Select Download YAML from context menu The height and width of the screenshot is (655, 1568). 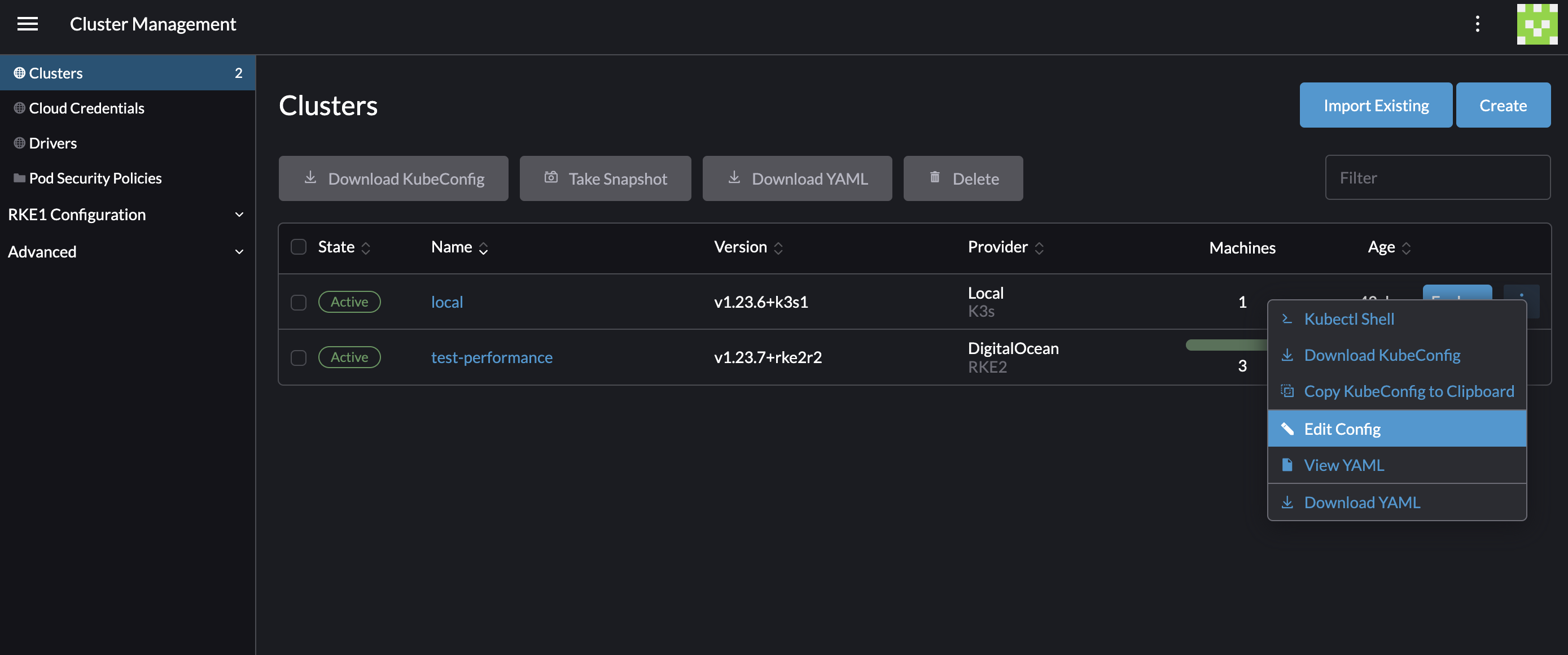(1362, 501)
